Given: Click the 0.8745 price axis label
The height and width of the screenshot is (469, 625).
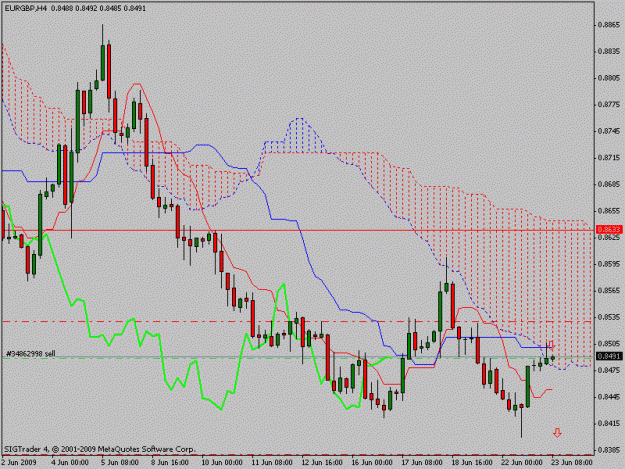Looking at the screenshot, I should (x=608, y=131).
